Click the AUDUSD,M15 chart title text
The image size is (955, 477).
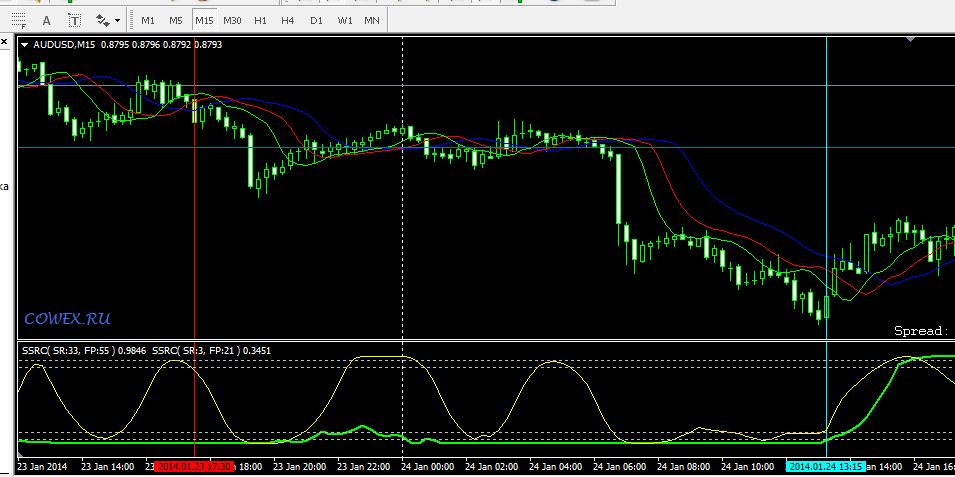tap(64, 44)
